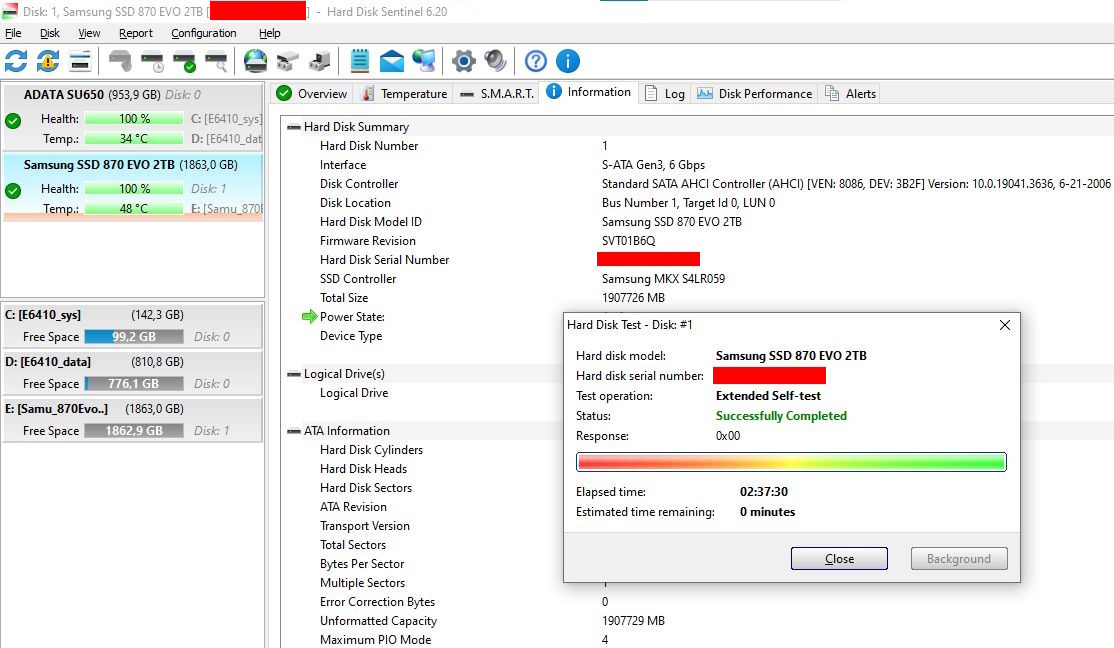This screenshot has width=1114, height=648.
Task: Open the File menu
Action: click(x=13, y=33)
